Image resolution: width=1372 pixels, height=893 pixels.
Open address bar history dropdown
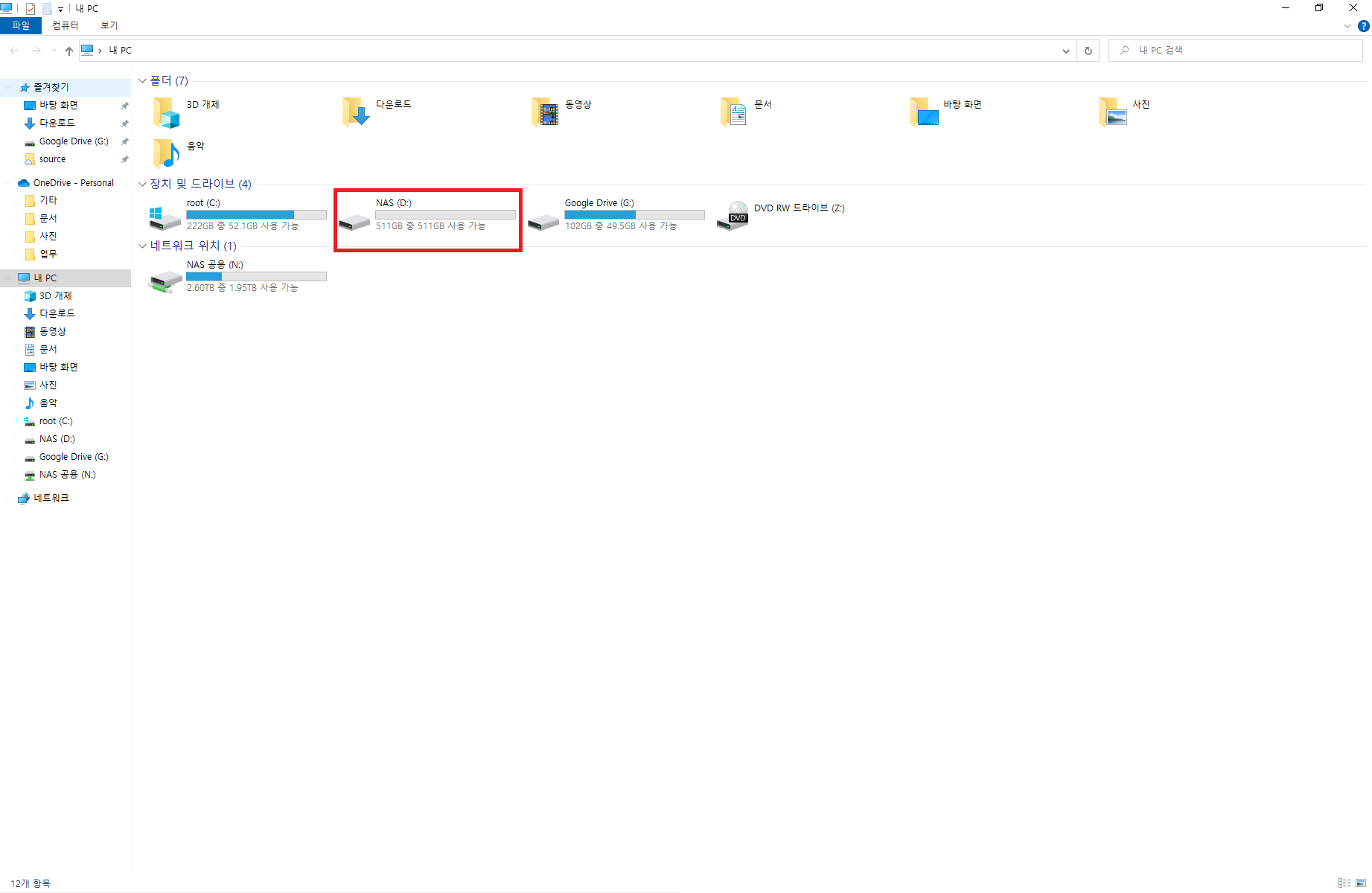coord(1066,51)
